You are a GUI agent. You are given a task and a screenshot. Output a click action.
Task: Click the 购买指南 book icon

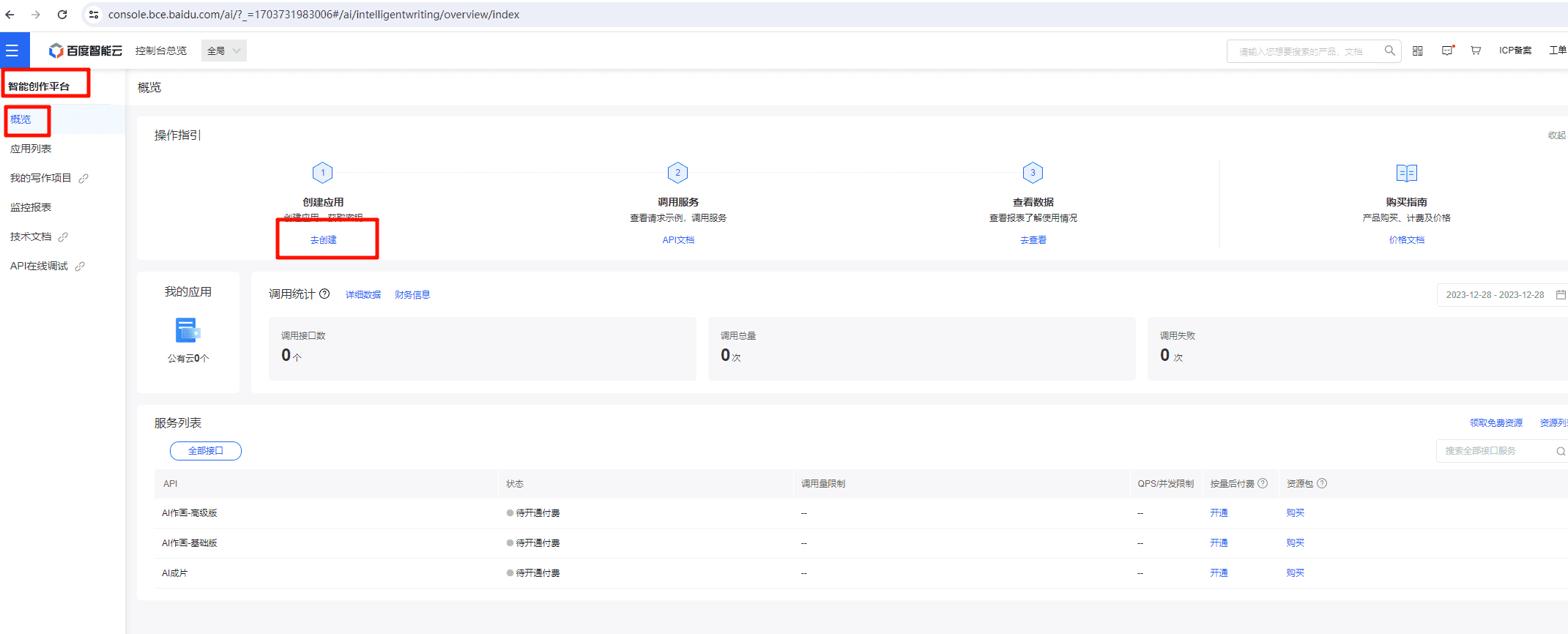[1407, 173]
